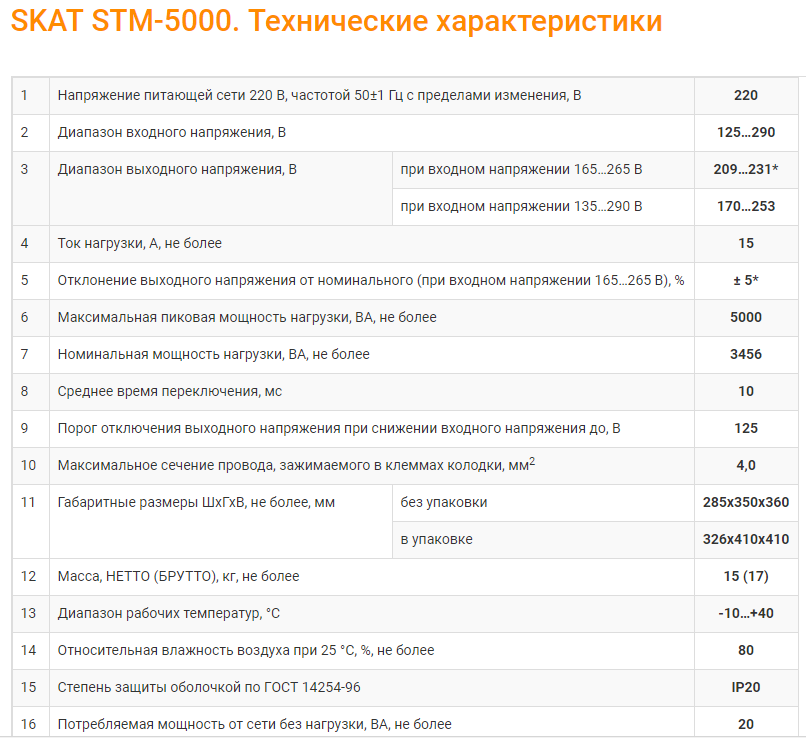Select the 5000 peak power value
The height and width of the screenshot is (738, 806).
pyautogui.click(x=745, y=317)
